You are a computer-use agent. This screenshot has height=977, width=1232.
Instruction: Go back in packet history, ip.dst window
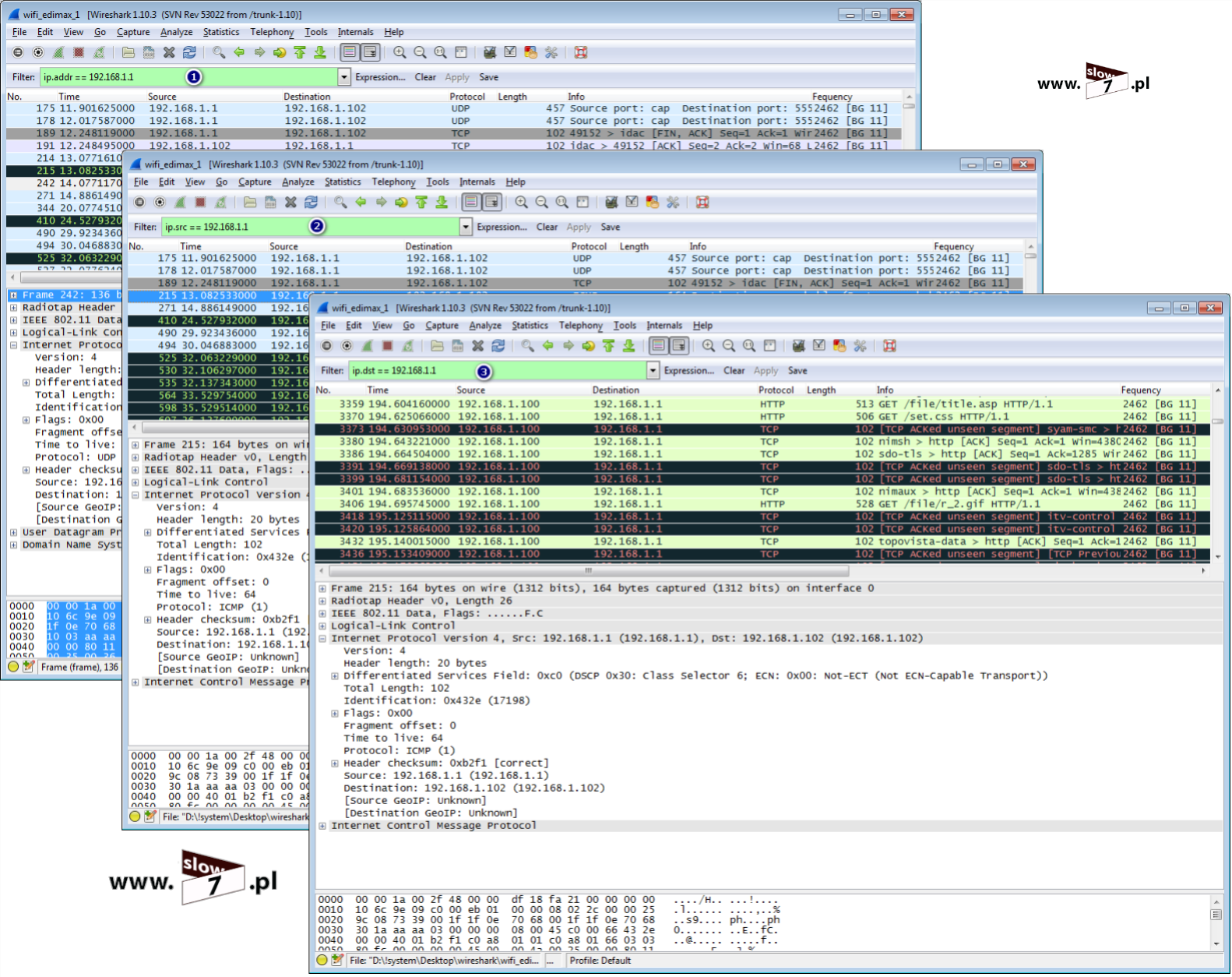click(x=548, y=346)
